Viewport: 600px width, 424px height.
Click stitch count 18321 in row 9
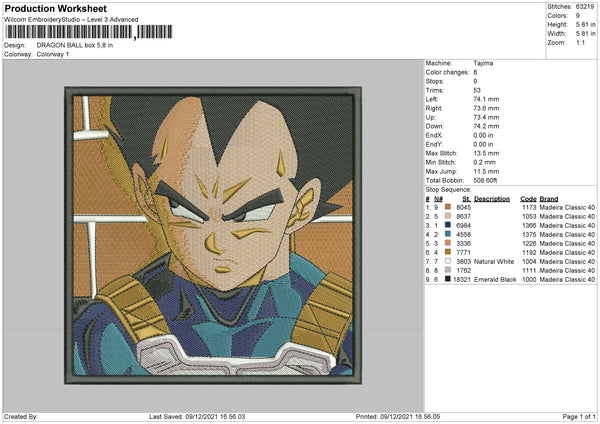pyautogui.click(x=462, y=279)
